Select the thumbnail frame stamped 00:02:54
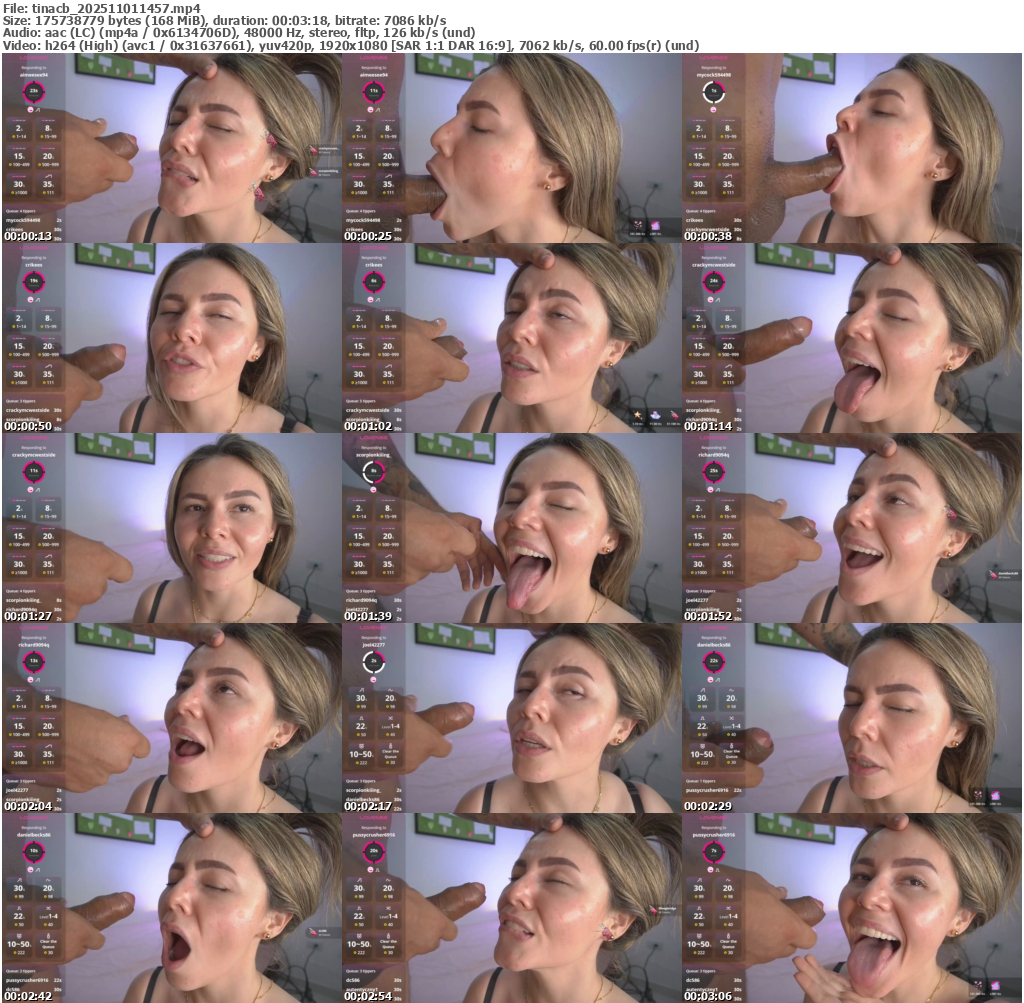The height and width of the screenshot is (1003, 1024). (511, 908)
